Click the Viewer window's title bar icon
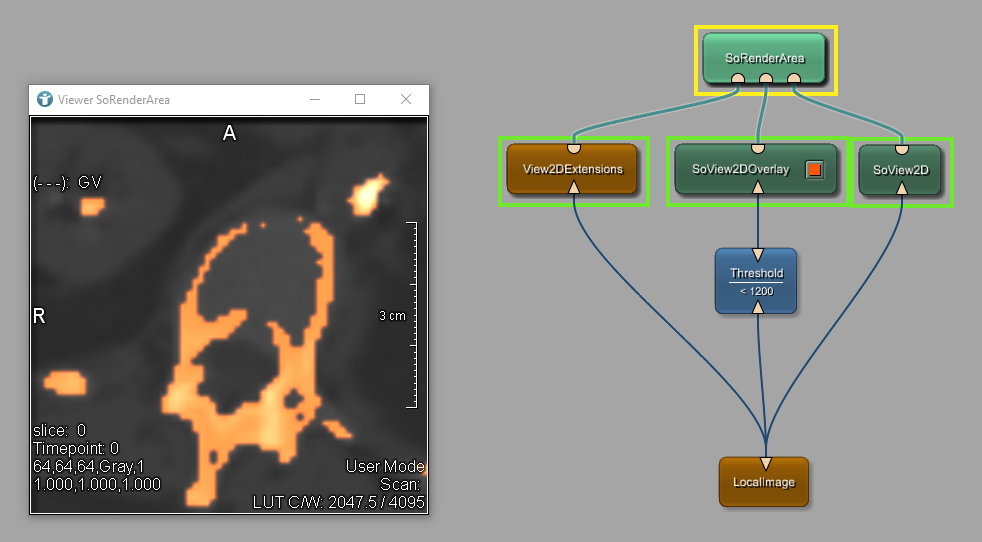This screenshot has width=982, height=542. [45, 99]
